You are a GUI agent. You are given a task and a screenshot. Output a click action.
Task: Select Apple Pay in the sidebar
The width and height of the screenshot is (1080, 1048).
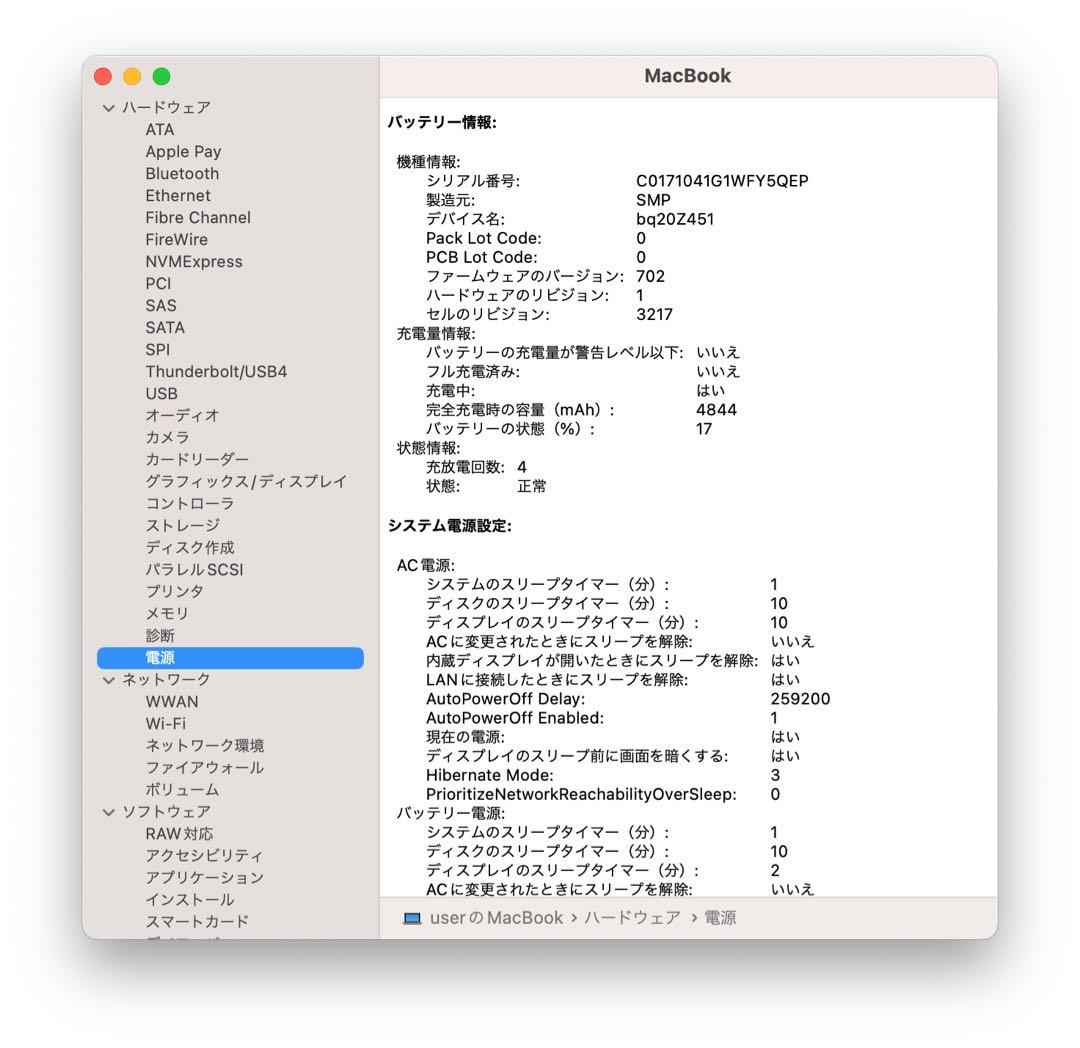pyautogui.click(x=183, y=151)
